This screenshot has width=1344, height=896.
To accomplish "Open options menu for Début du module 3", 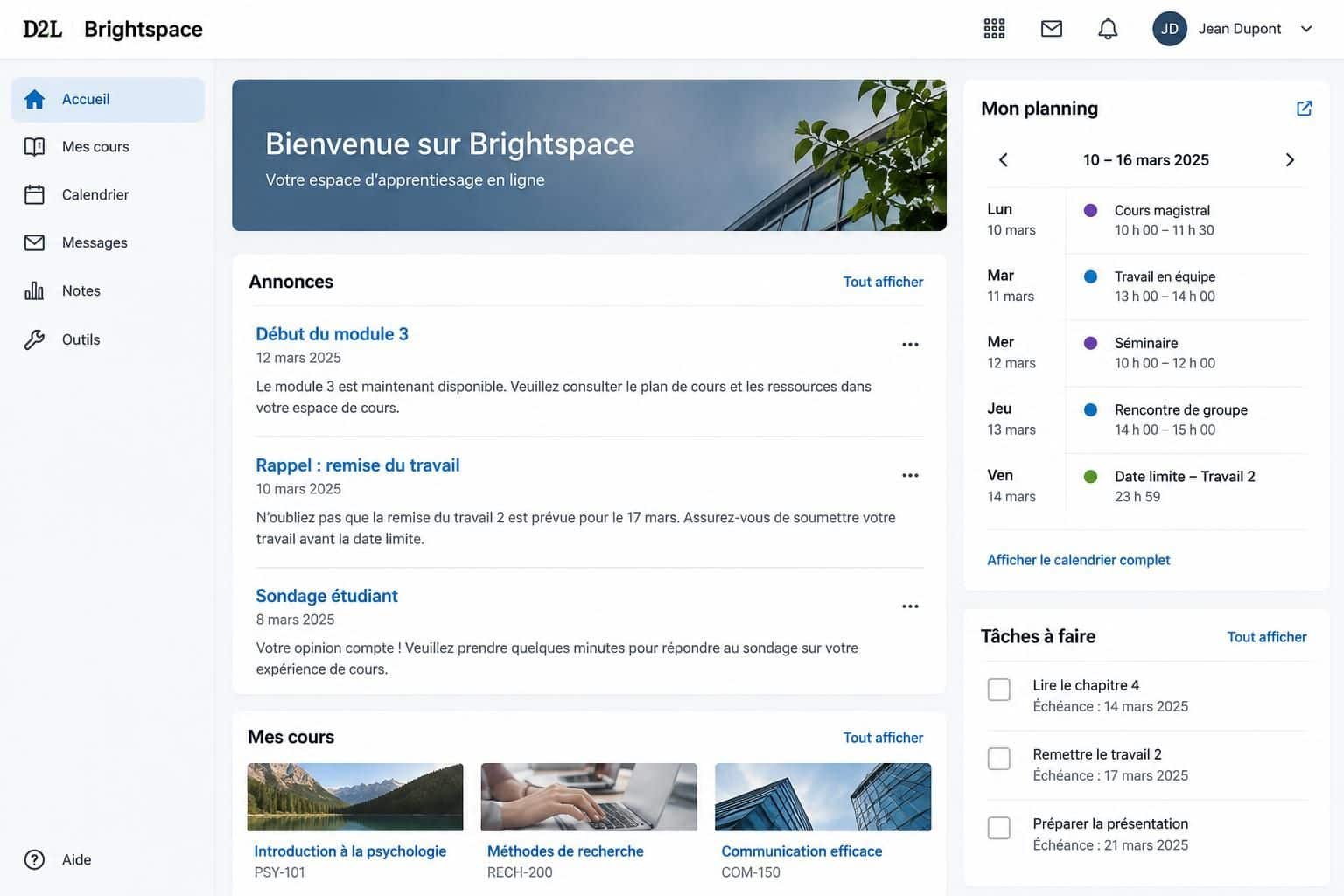I will click(910, 345).
